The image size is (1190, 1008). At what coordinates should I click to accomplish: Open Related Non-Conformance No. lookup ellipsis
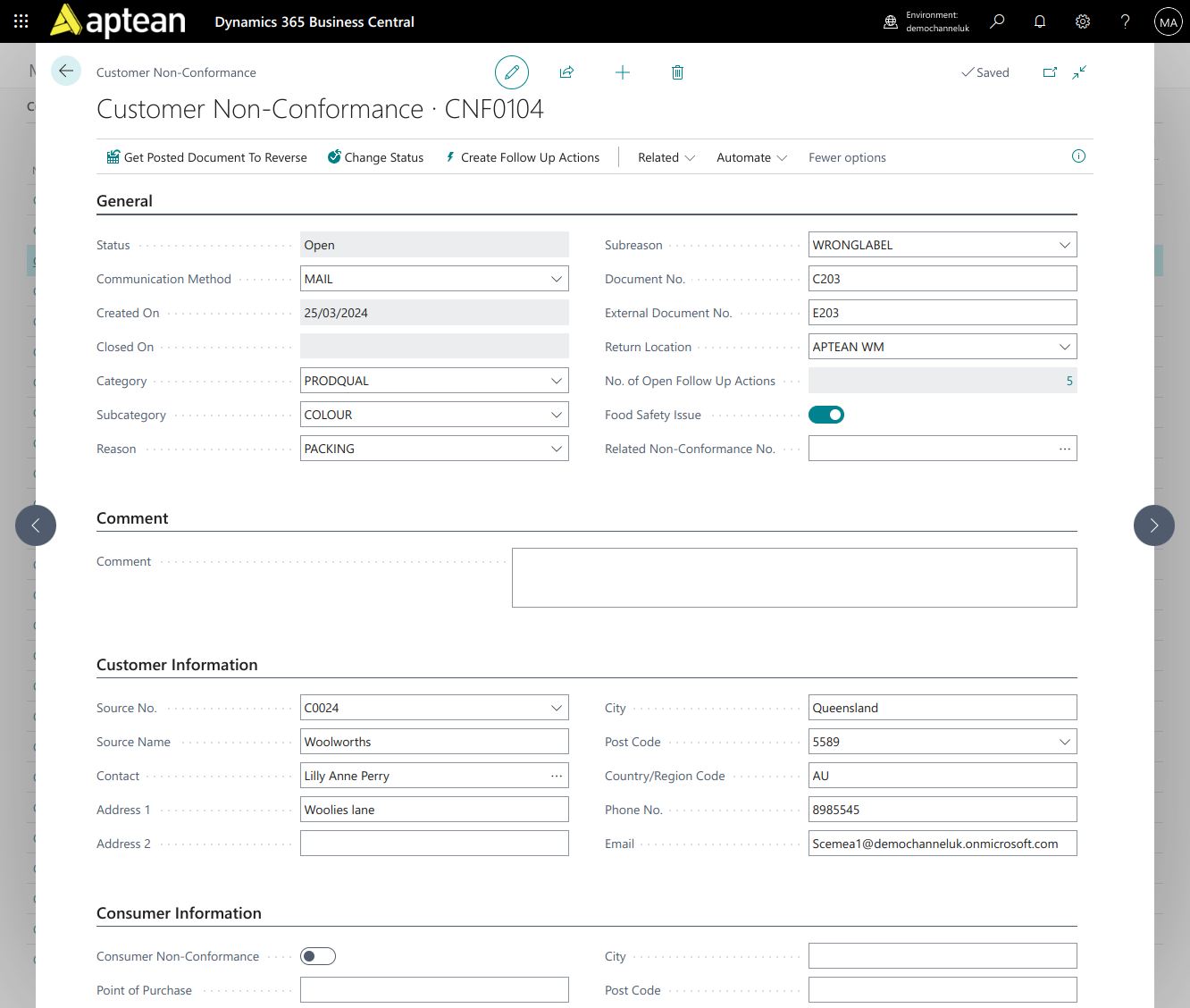[1065, 449]
